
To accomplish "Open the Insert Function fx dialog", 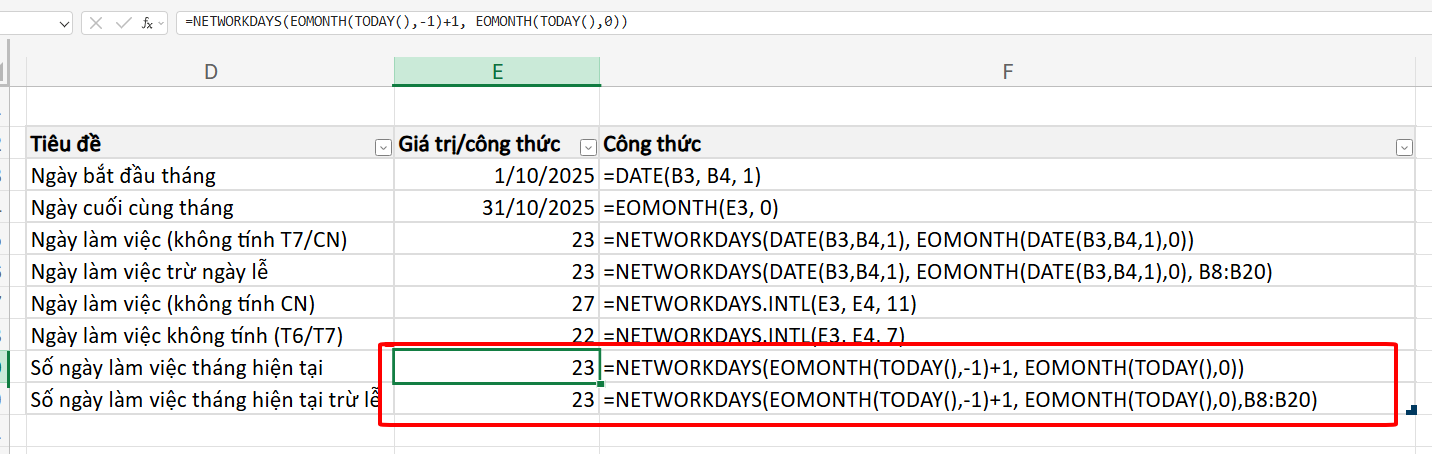I will 148,22.
